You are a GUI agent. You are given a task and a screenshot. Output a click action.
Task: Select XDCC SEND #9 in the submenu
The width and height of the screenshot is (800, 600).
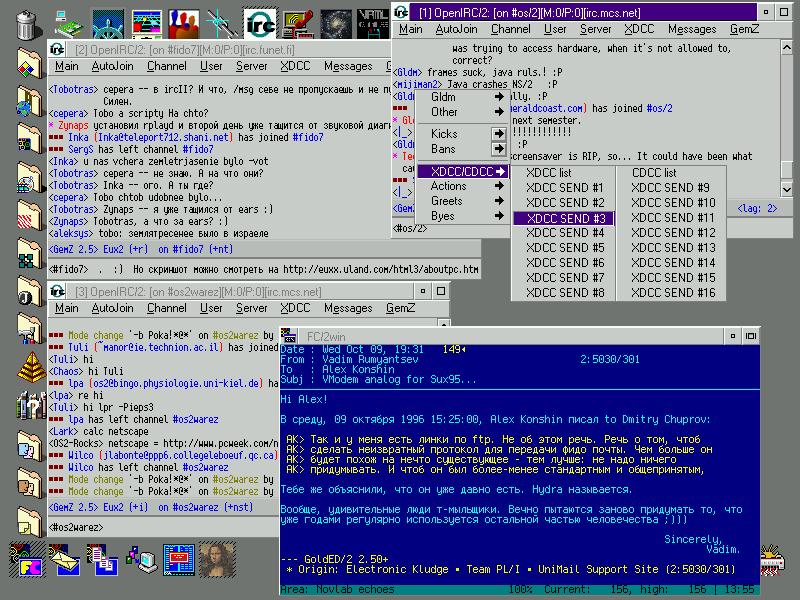pyautogui.click(x=670, y=187)
